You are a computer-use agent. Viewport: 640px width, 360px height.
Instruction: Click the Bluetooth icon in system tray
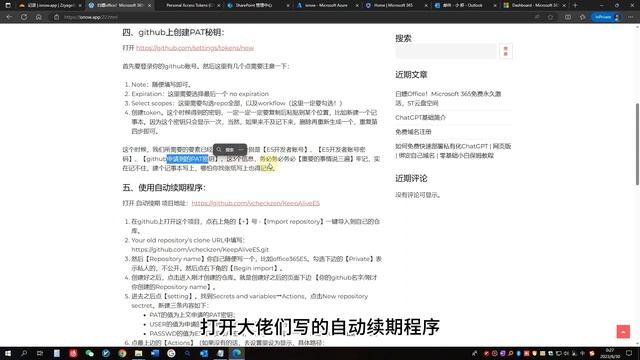tap(518, 353)
